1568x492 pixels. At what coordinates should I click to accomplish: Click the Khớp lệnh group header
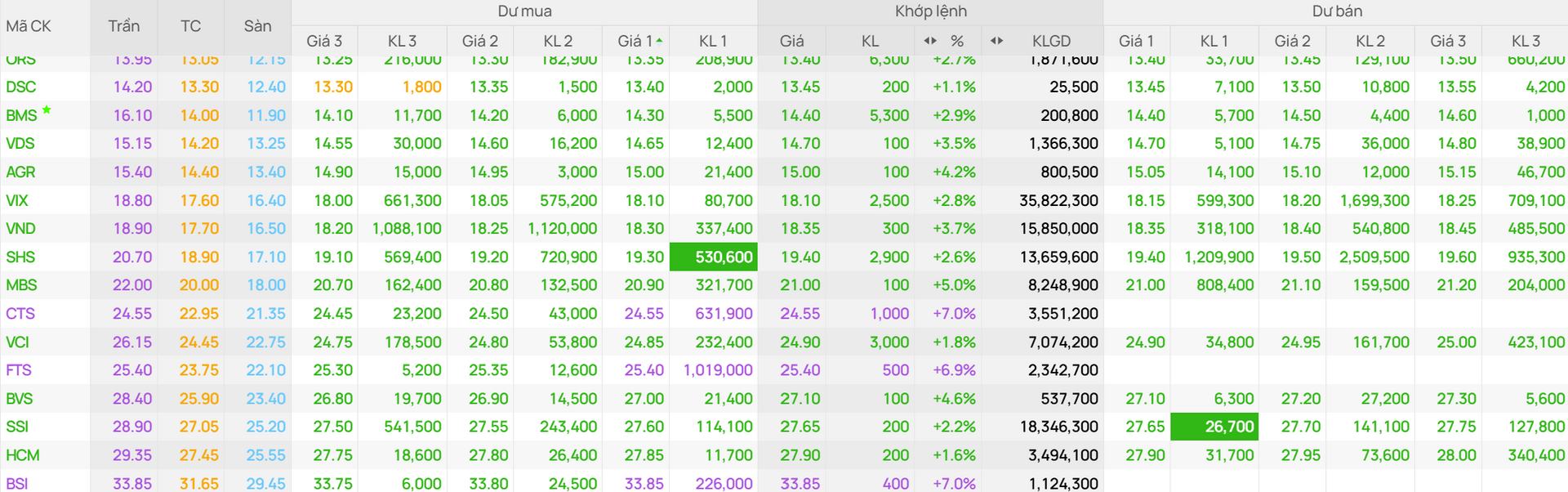(930, 11)
